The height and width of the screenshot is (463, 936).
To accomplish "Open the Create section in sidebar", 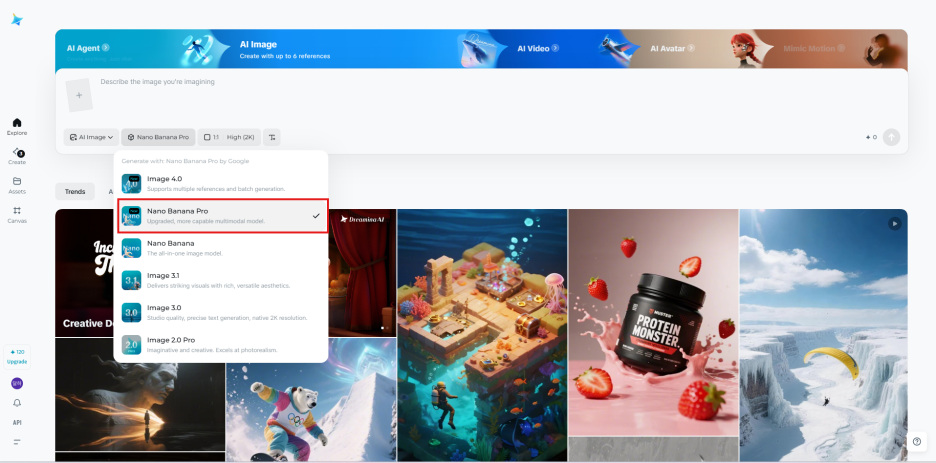I will click(x=17, y=156).
